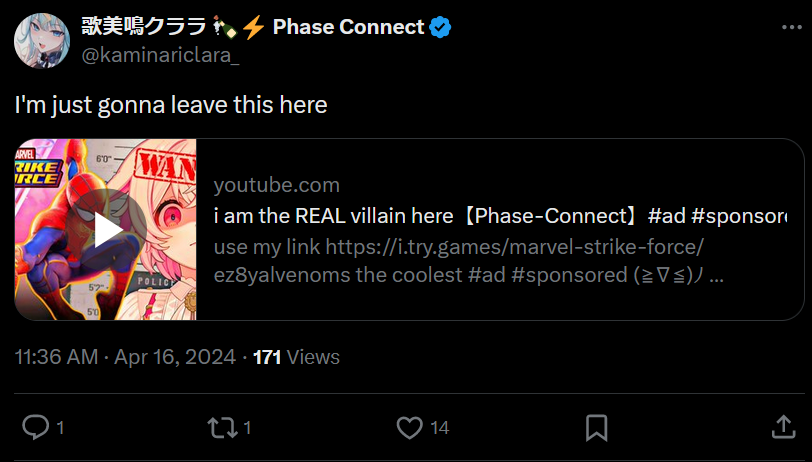The image size is (812, 462).
Task: Click the reply speech bubble icon
Action: (x=35, y=428)
